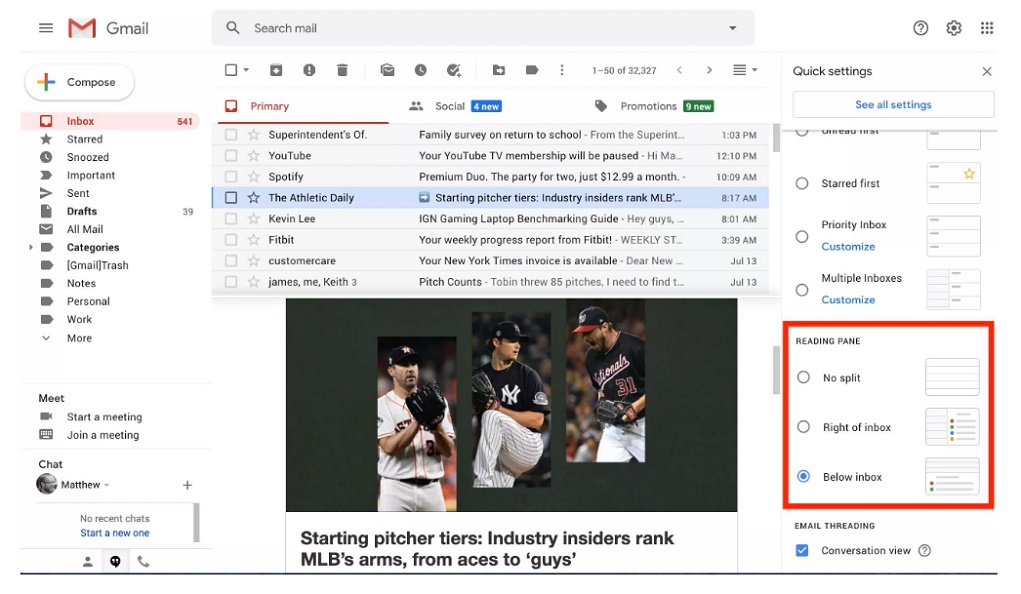Click the Hangouts chat bubble icon
The height and width of the screenshot is (594, 1021).
tap(115, 561)
